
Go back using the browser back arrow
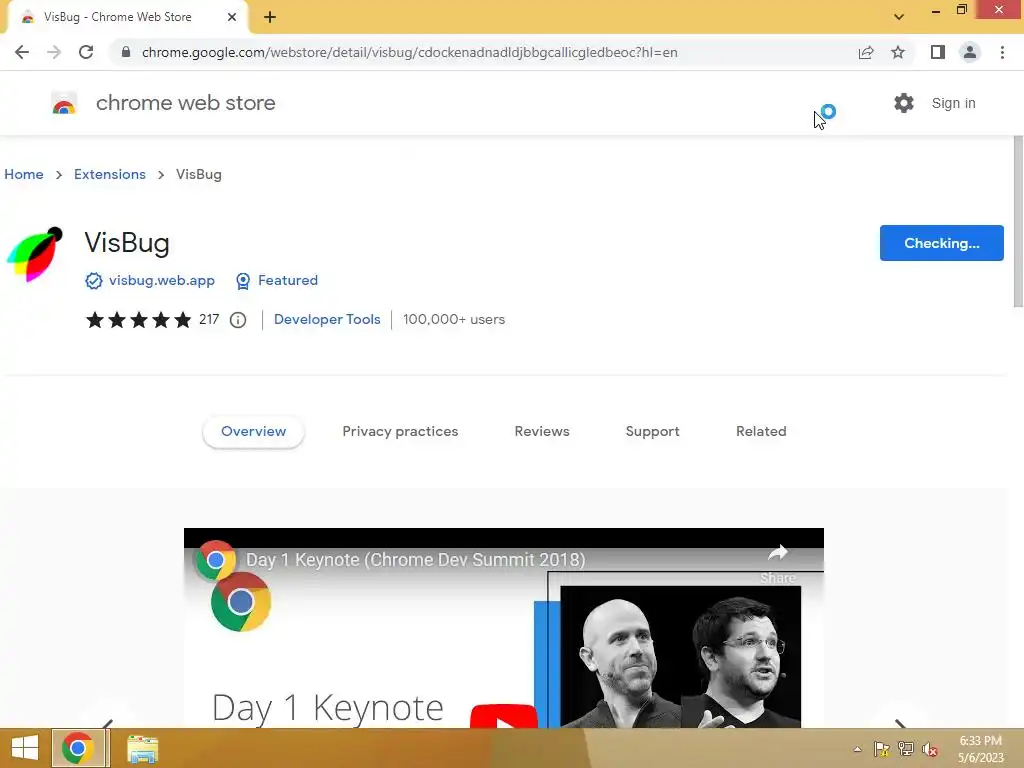(x=22, y=52)
